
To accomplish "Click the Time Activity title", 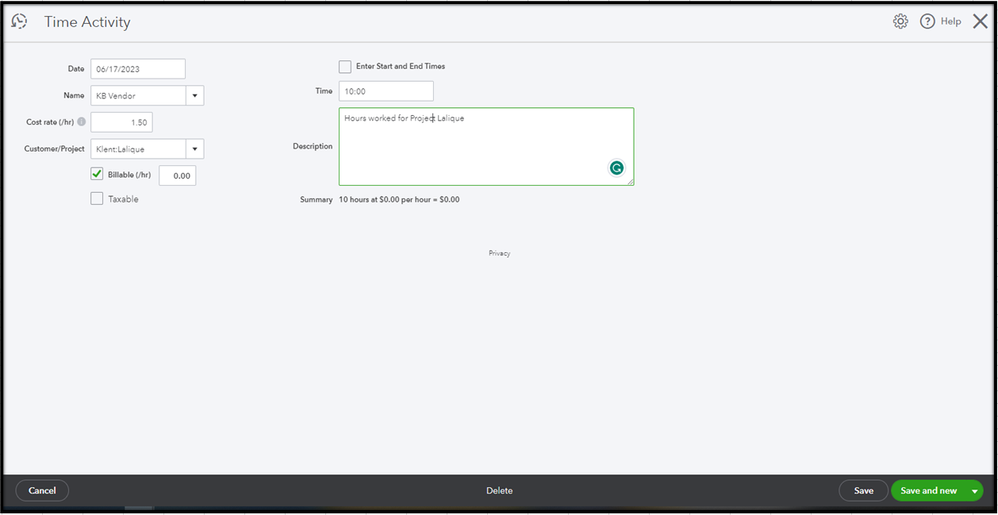I will point(87,22).
